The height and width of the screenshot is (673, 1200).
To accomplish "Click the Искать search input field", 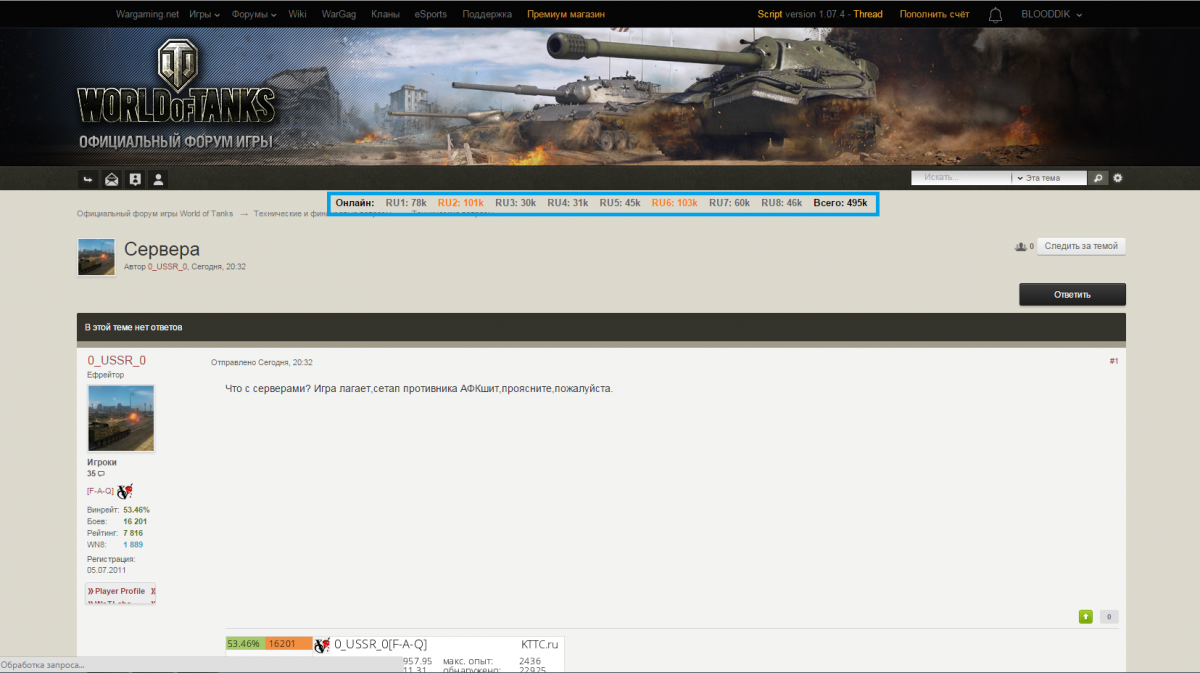I will (x=961, y=178).
